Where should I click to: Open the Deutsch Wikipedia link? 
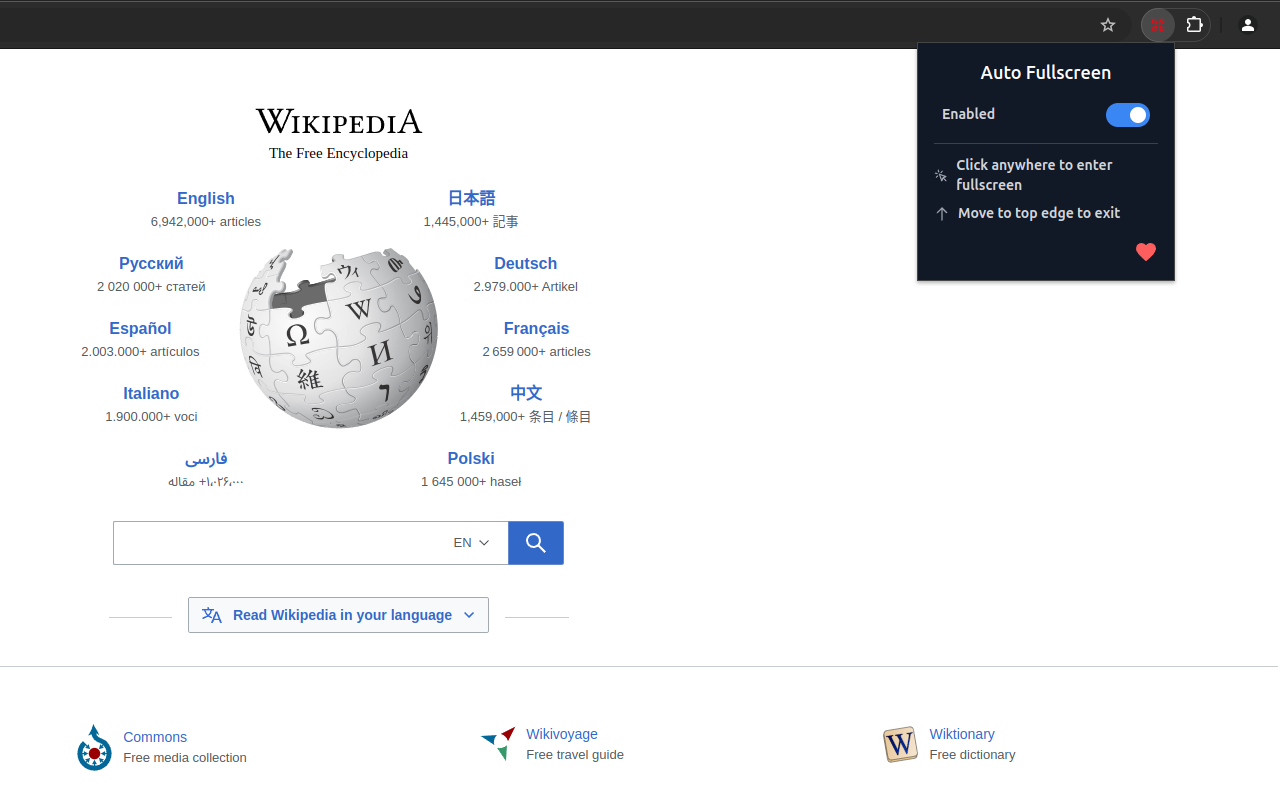pyautogui.click(x=525, y=263)
